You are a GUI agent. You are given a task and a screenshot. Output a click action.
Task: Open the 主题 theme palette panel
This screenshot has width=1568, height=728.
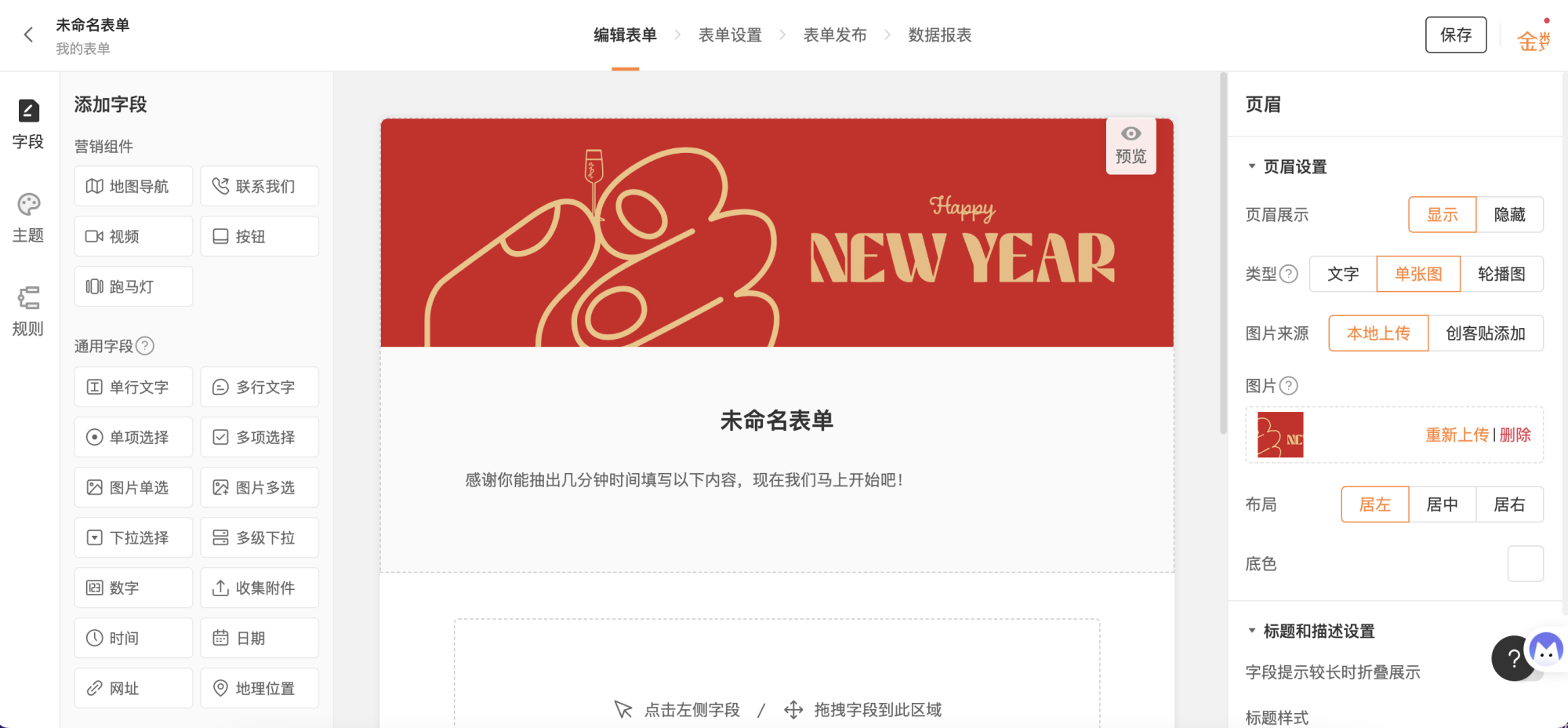coord(28,219)
